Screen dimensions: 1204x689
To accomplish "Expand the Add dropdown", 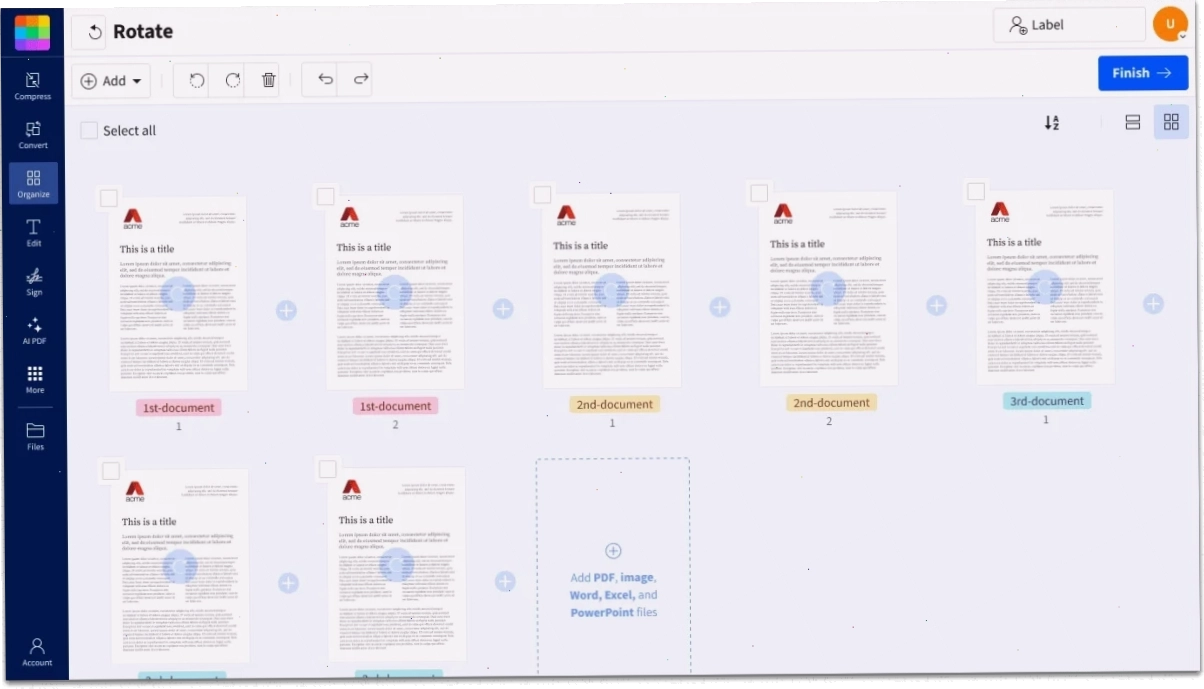I will (111, 81).
